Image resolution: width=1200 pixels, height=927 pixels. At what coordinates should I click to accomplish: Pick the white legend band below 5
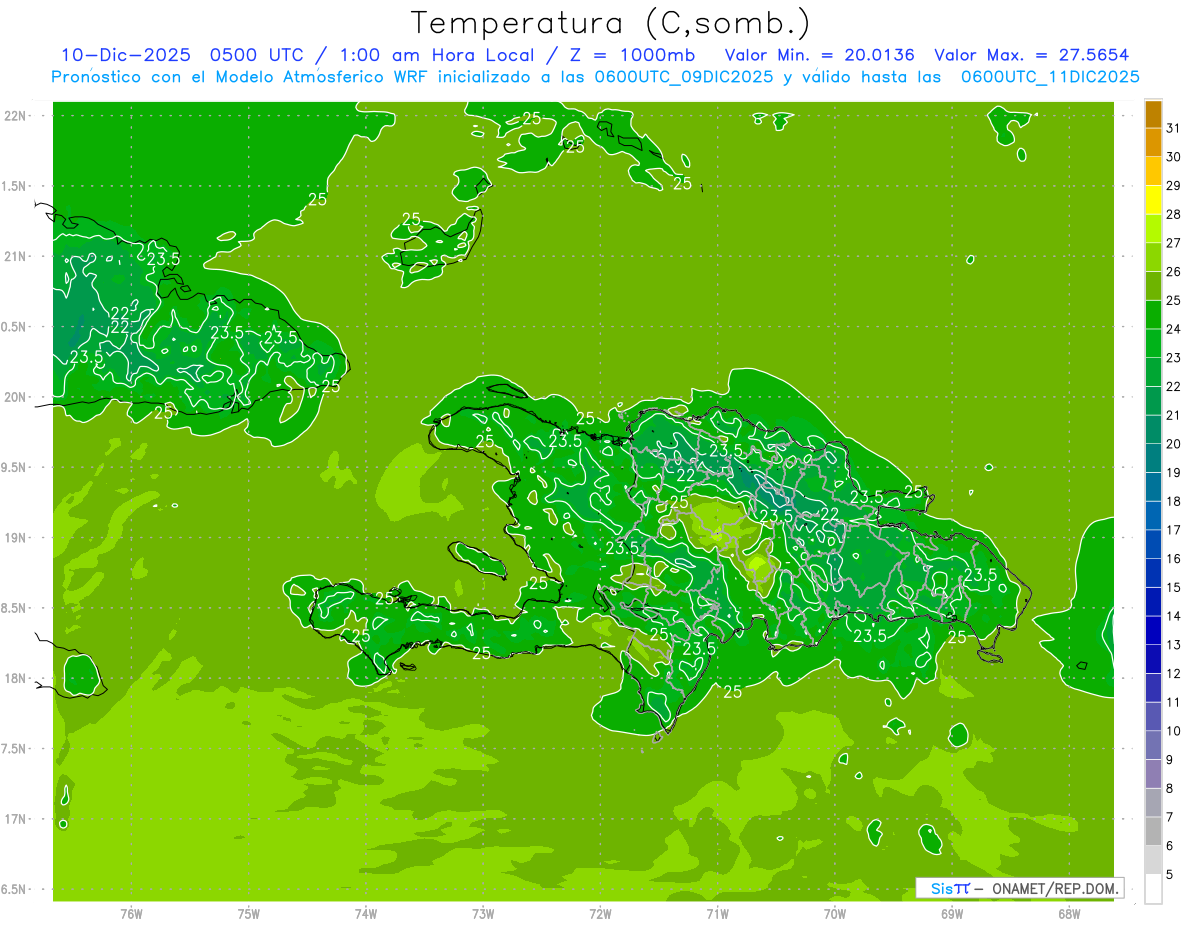pos(1153,889)
